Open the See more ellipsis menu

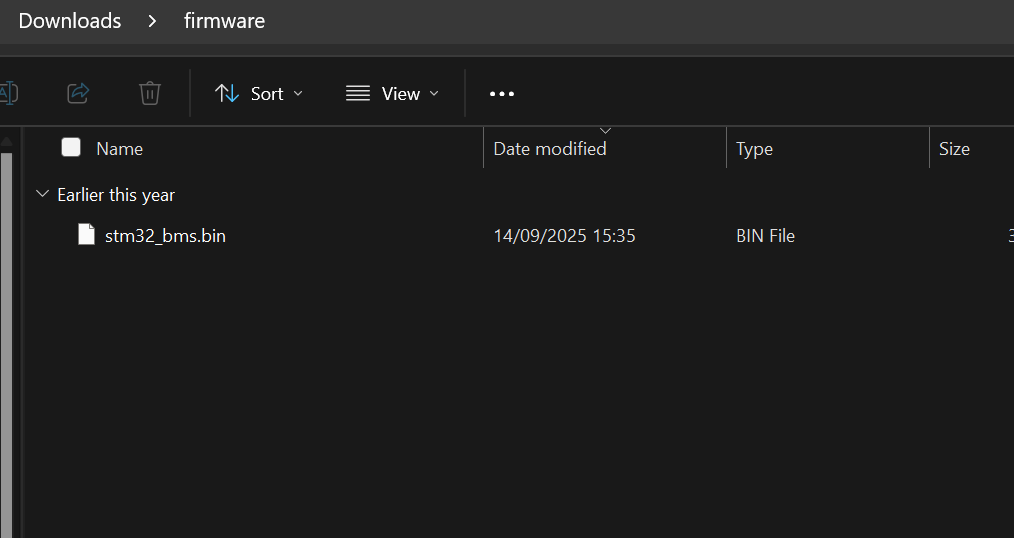(501, 93)
